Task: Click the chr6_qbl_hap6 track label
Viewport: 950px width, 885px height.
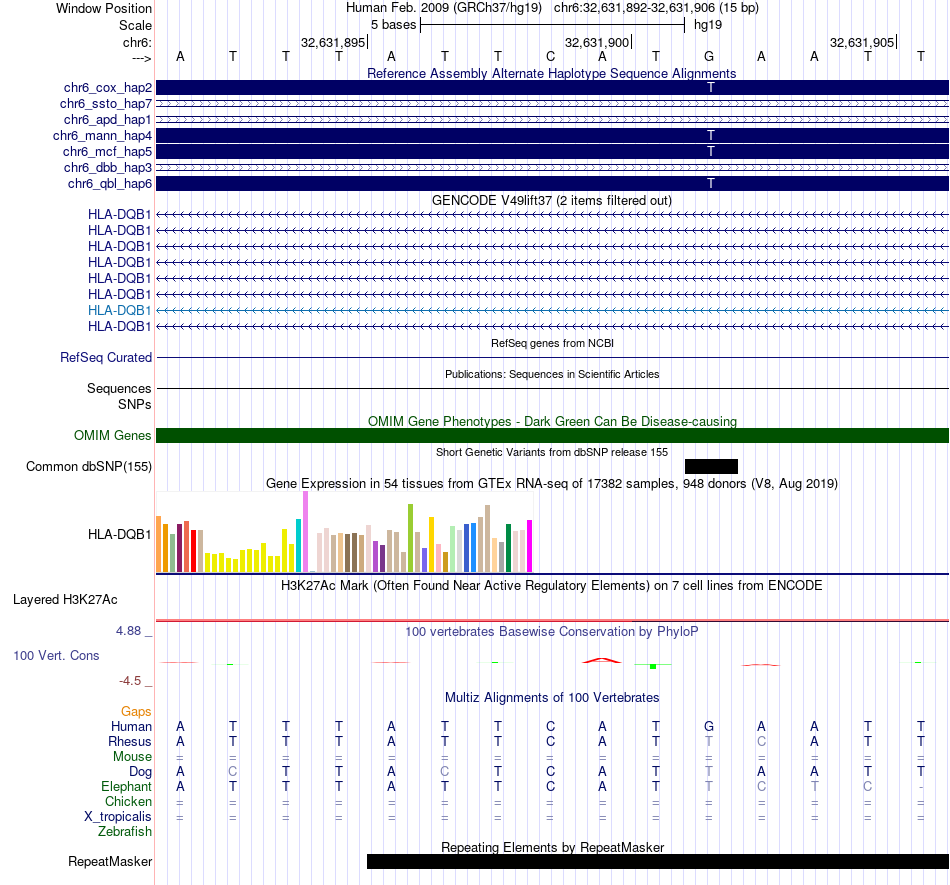Action: click(110, 184)
